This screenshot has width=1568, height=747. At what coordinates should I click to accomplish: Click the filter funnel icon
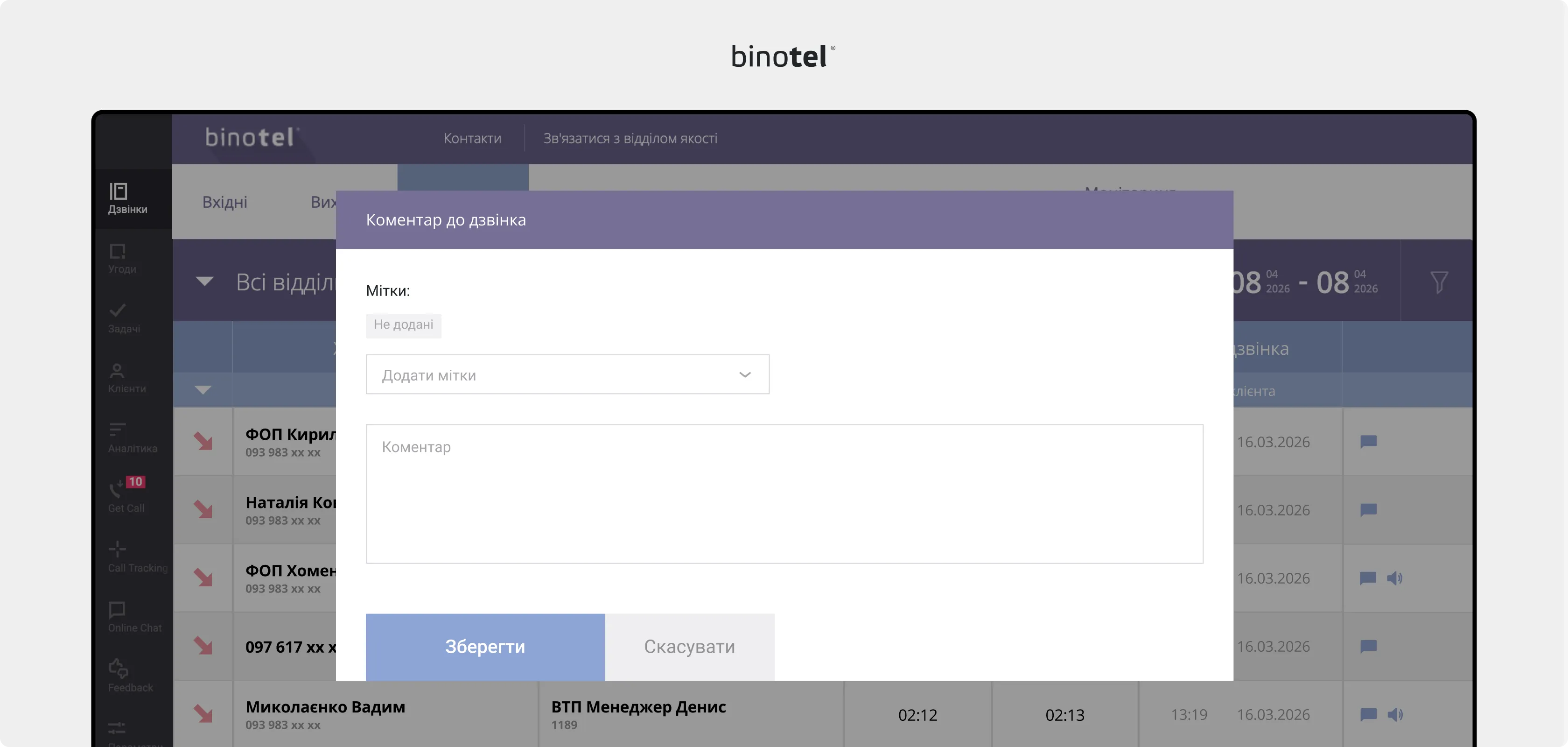1439,282
